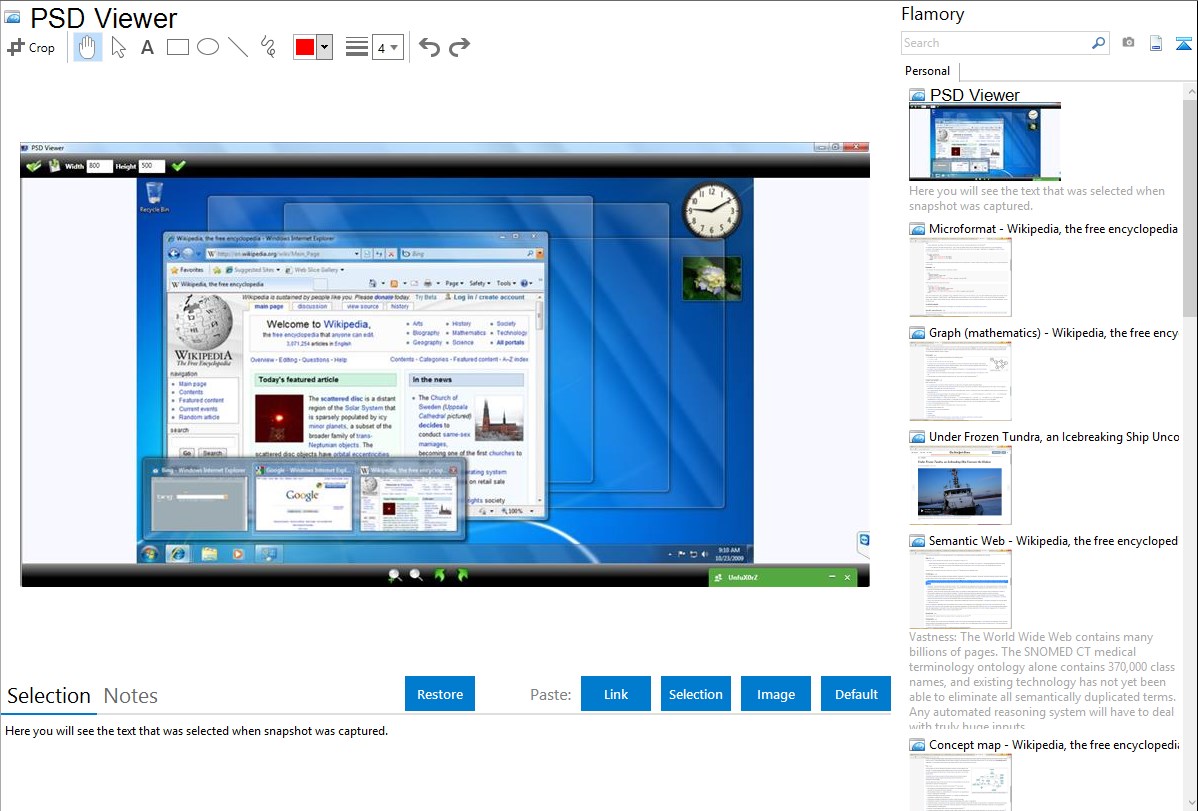This screenshot has width=1198, height=811.
Task: Choose the straight line drawing tool
Action: point(238,47)
